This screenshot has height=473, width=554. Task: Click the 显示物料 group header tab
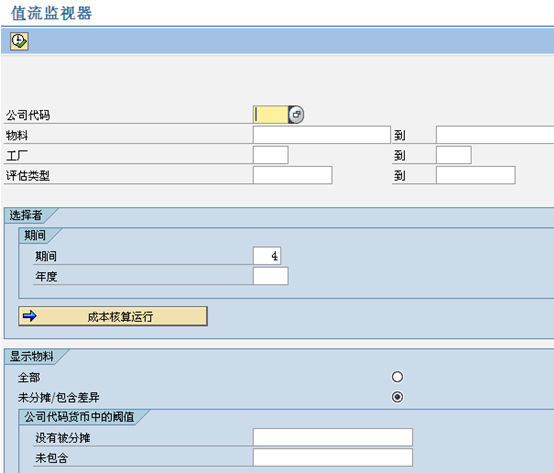pos(32,356)
